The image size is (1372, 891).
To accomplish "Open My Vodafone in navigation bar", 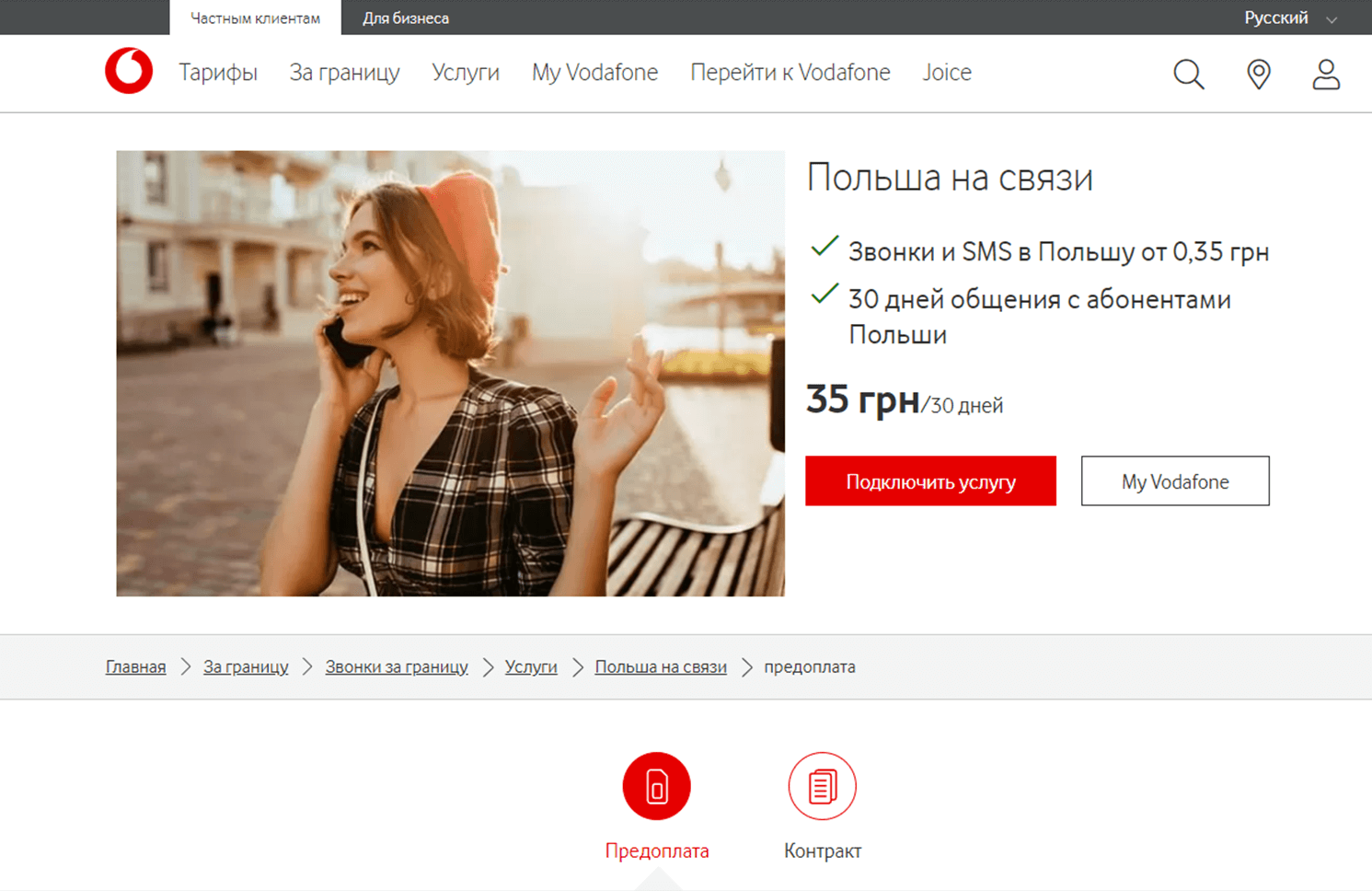I will click(594, 73).
